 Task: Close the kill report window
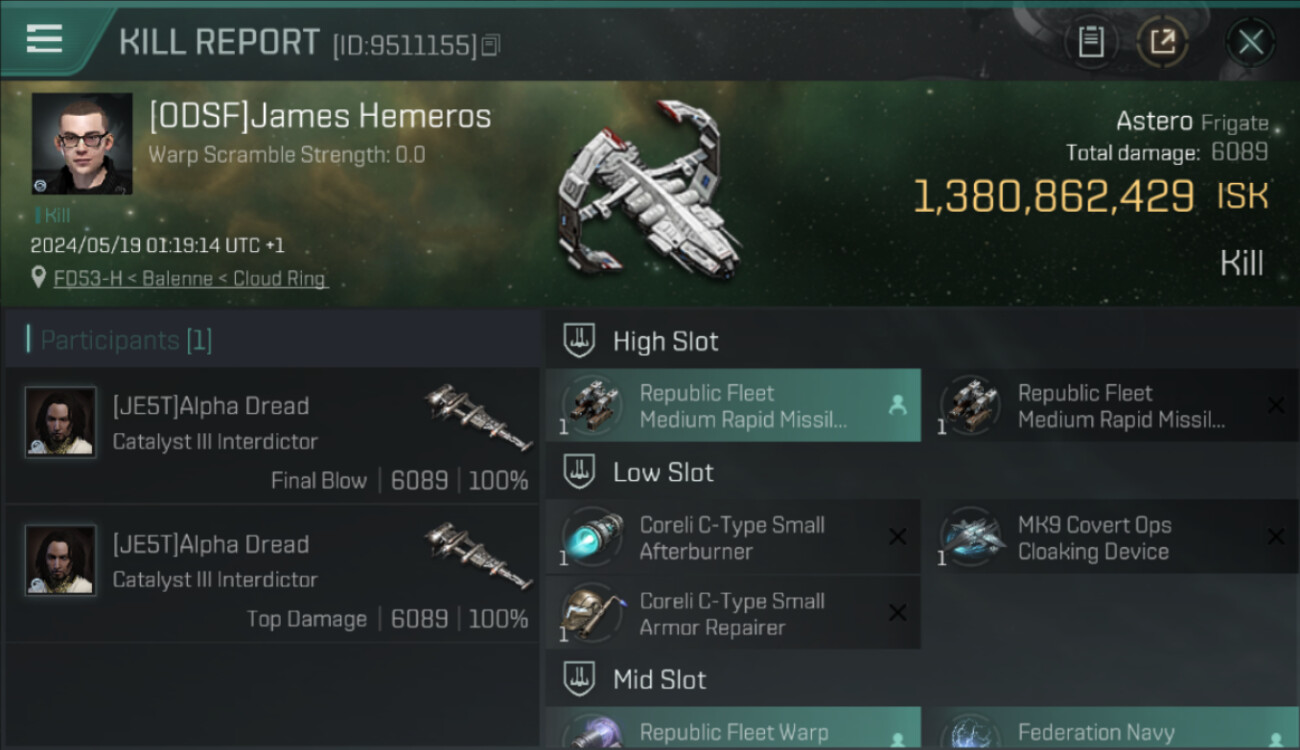1250,42
